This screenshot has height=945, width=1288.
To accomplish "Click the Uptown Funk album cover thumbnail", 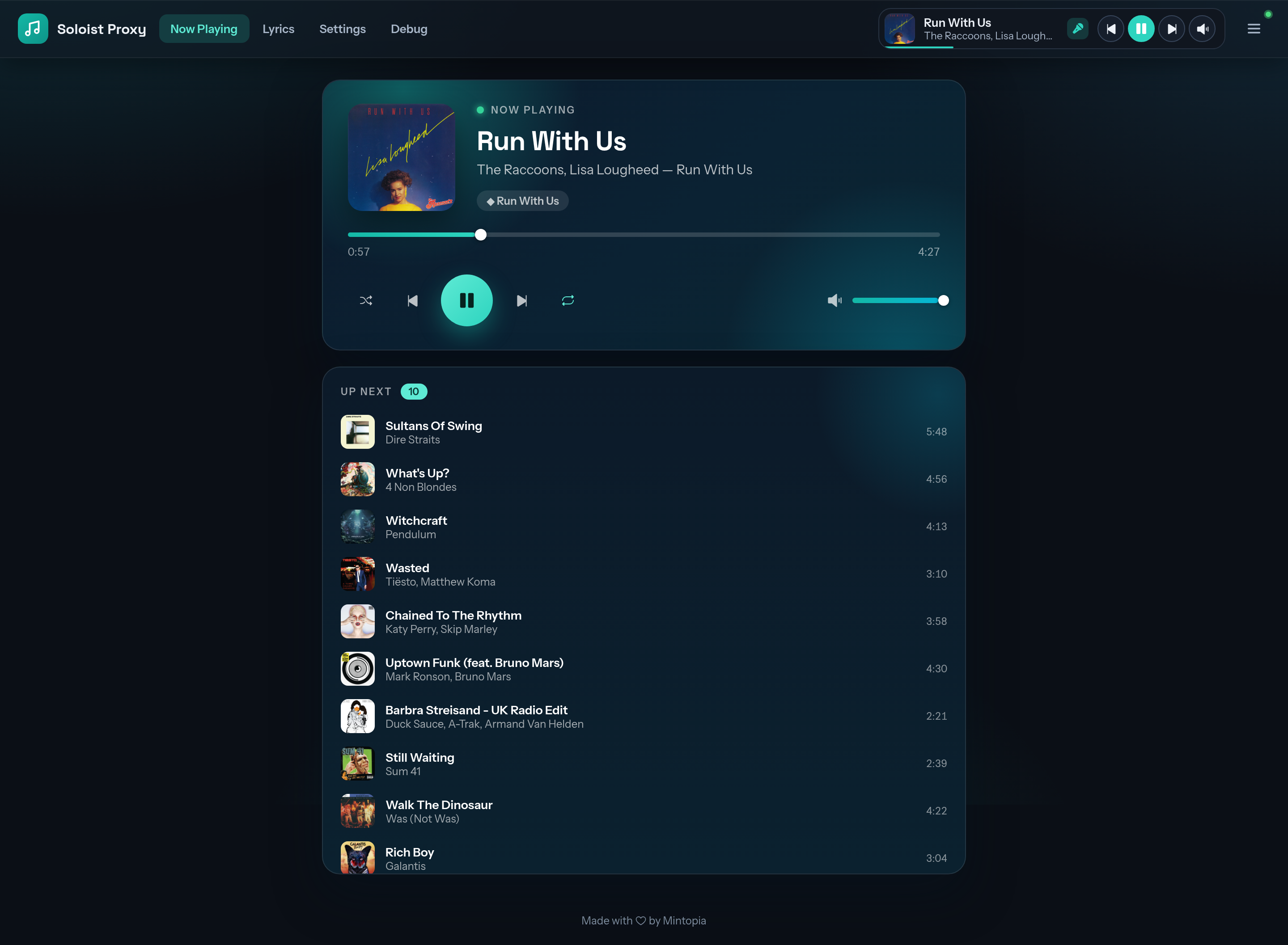I will tap(358, 669).
